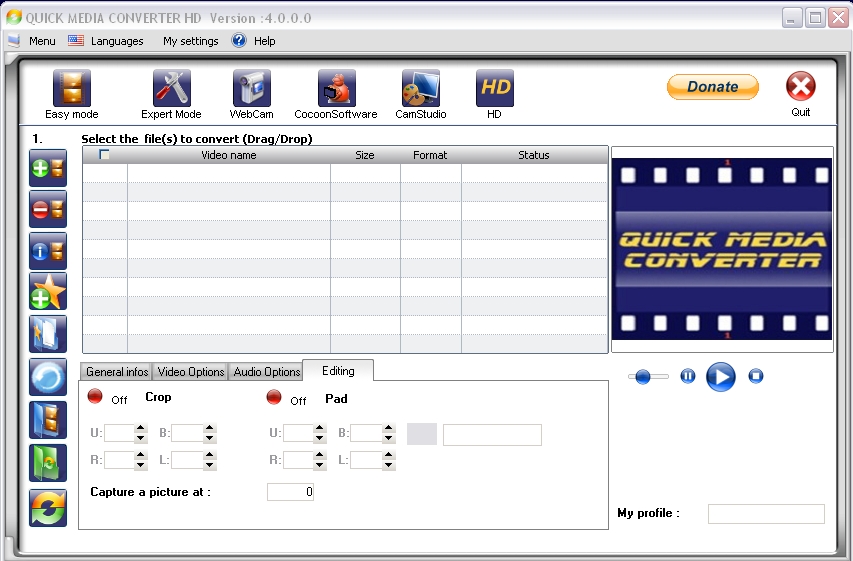Decrease Crop R value with down arrow
This screenshot has width=853, height=561.
(x=140, y=465)
